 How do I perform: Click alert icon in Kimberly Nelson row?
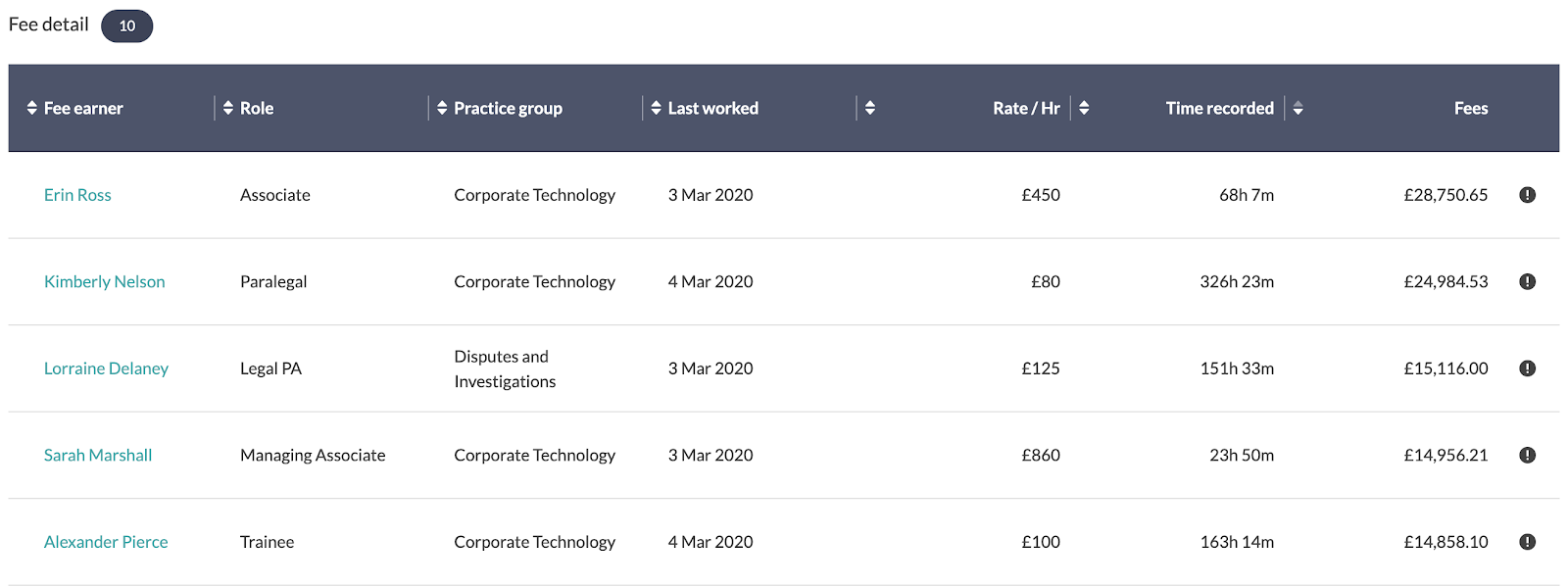point(1527,281)
